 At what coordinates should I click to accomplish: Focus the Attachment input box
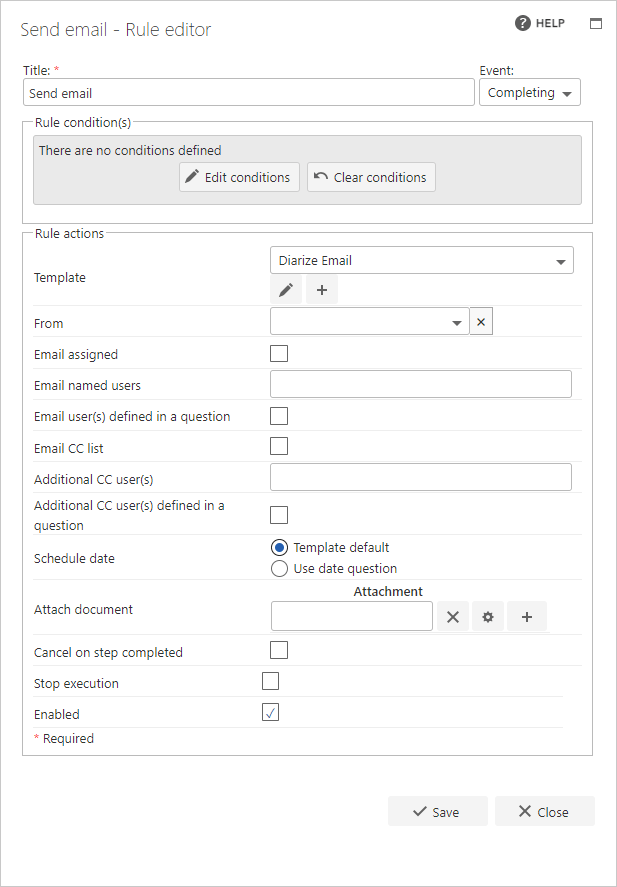point(352,616)
